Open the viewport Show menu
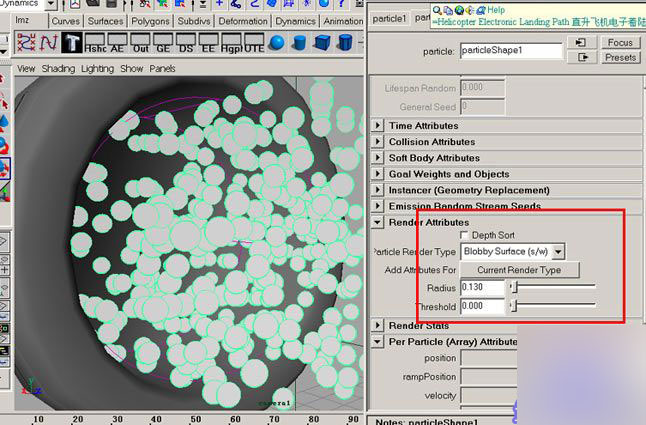Screen dimensions: 646x425 pos(132,68)
